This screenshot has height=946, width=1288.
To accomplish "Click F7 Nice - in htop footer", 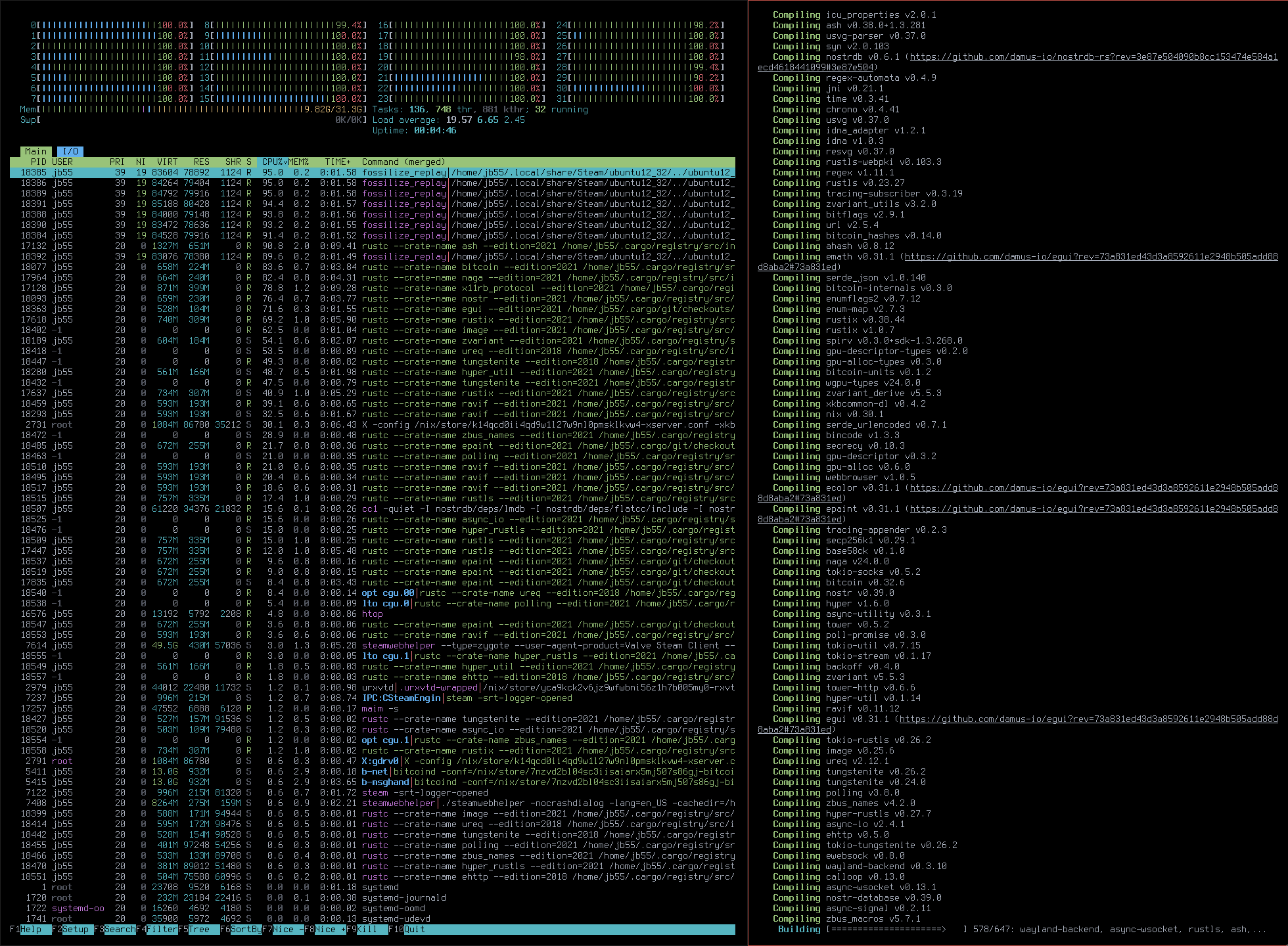I will [283, 929].
